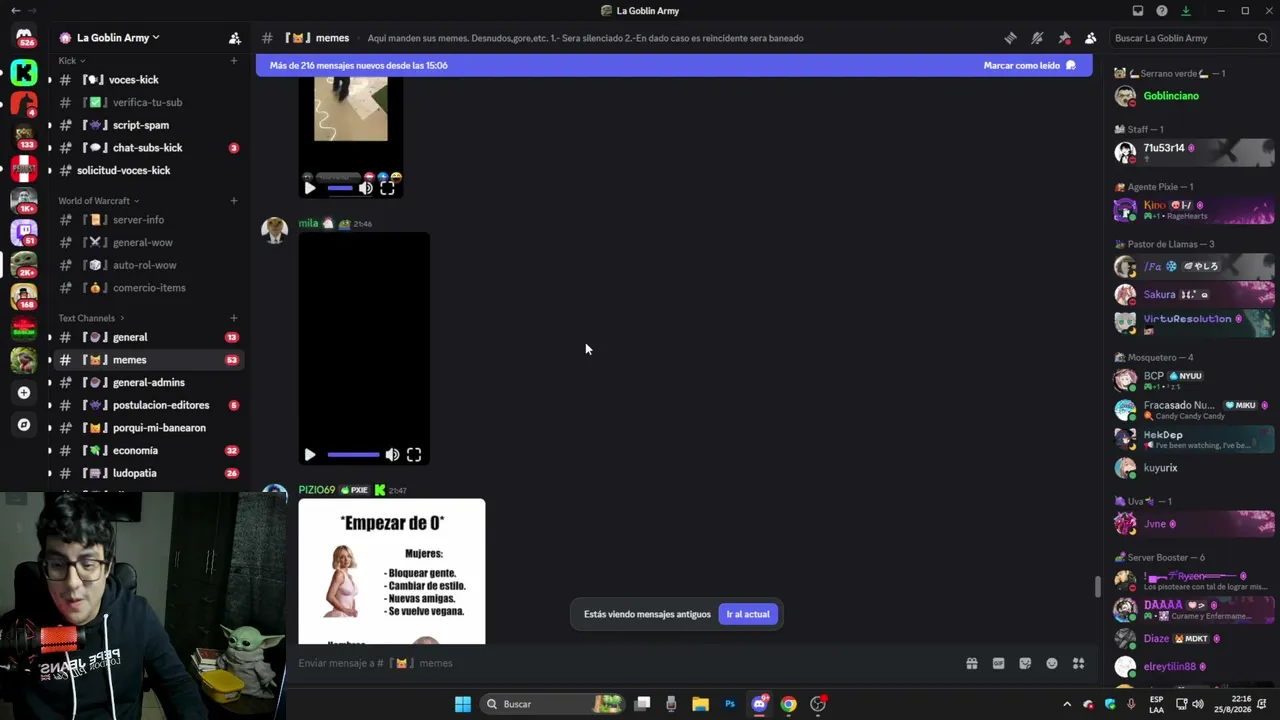Open Discord direct messages home icon
Image resolution: width=1280 pixels, height=720 pixels.
click(24, 38)
